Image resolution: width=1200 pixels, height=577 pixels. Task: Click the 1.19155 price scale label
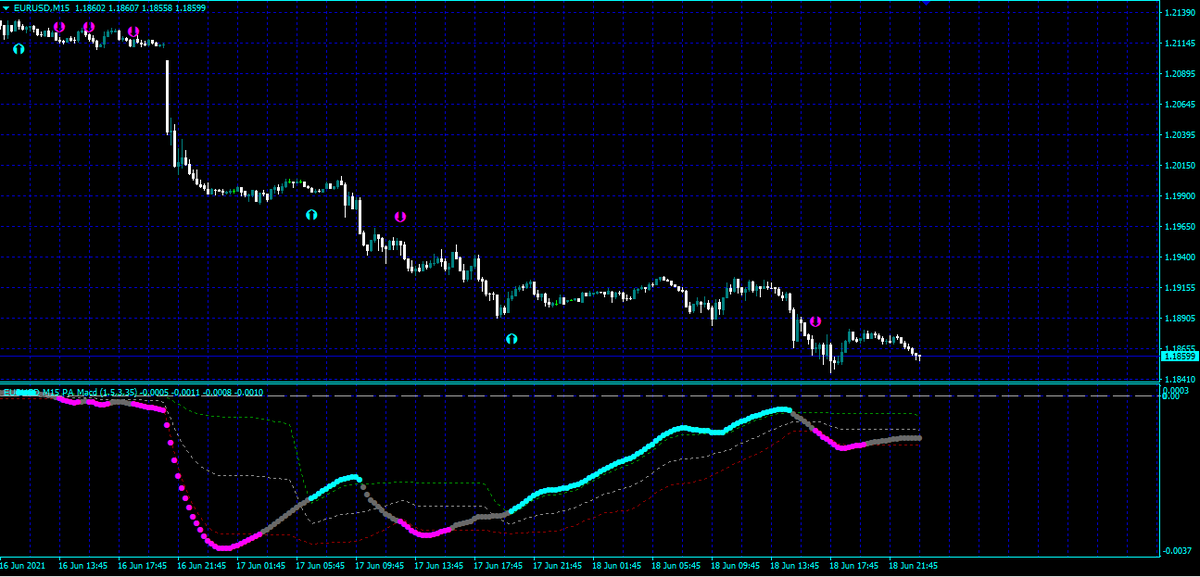click(x=1180, y=288)
